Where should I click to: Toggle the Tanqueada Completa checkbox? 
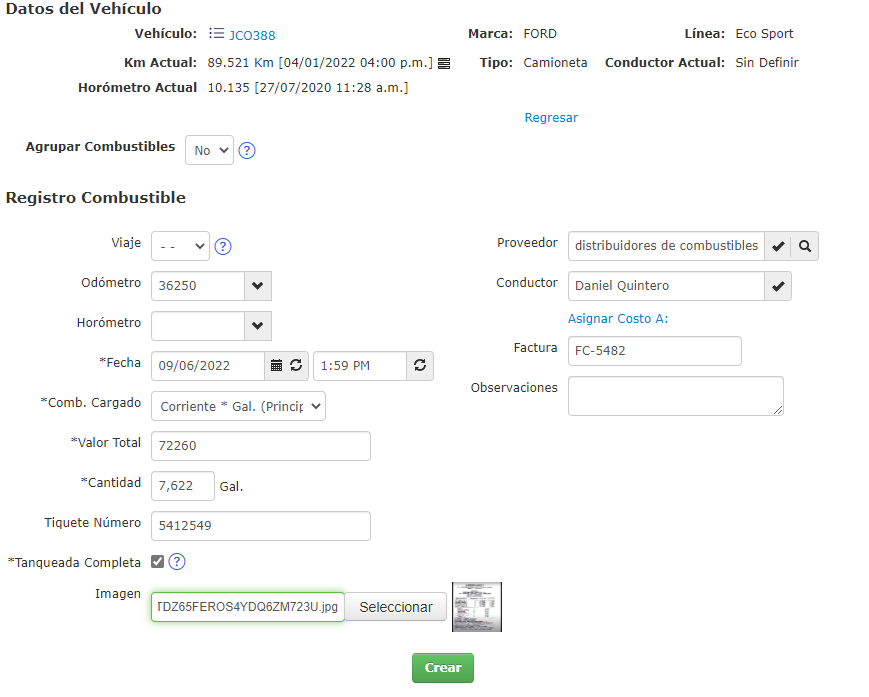tap(157, 562)
